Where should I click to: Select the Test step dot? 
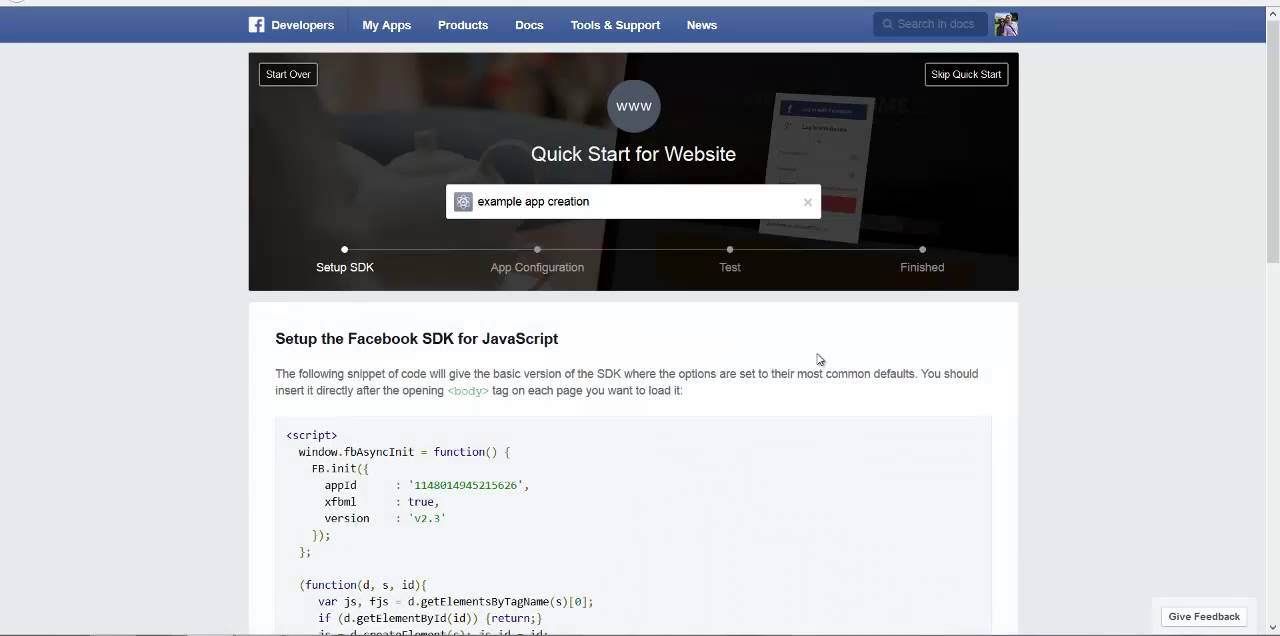730,249
